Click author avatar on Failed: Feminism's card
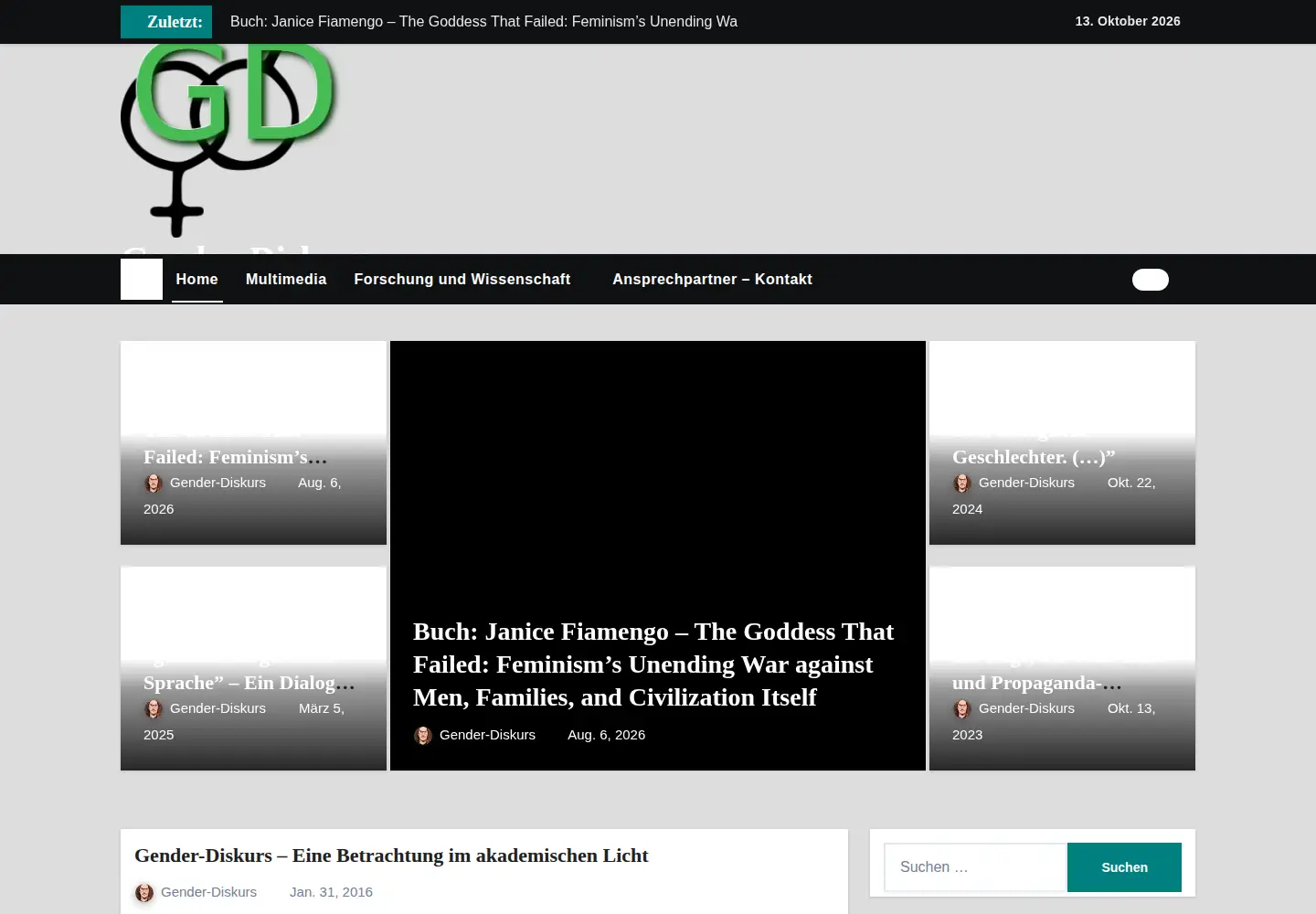Viewport: 1316px width, 914px height. tap(154, 484)
